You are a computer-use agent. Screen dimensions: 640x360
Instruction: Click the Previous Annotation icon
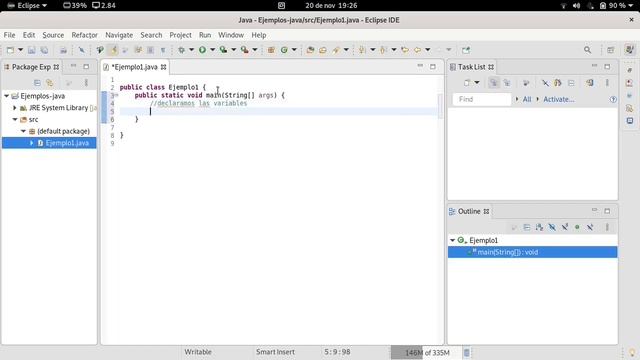(383, 50)
